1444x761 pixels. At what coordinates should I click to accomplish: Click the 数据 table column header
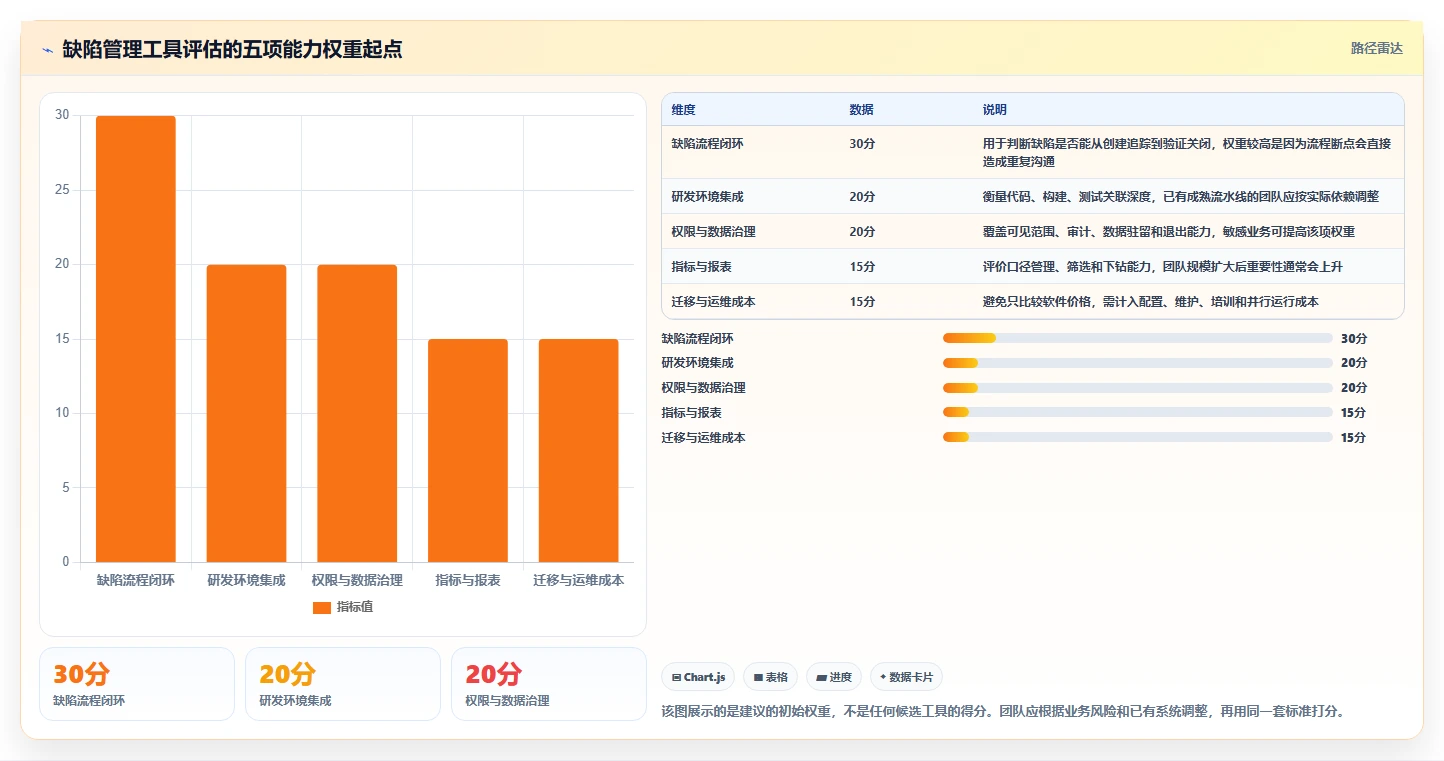[x=862, y=110]
